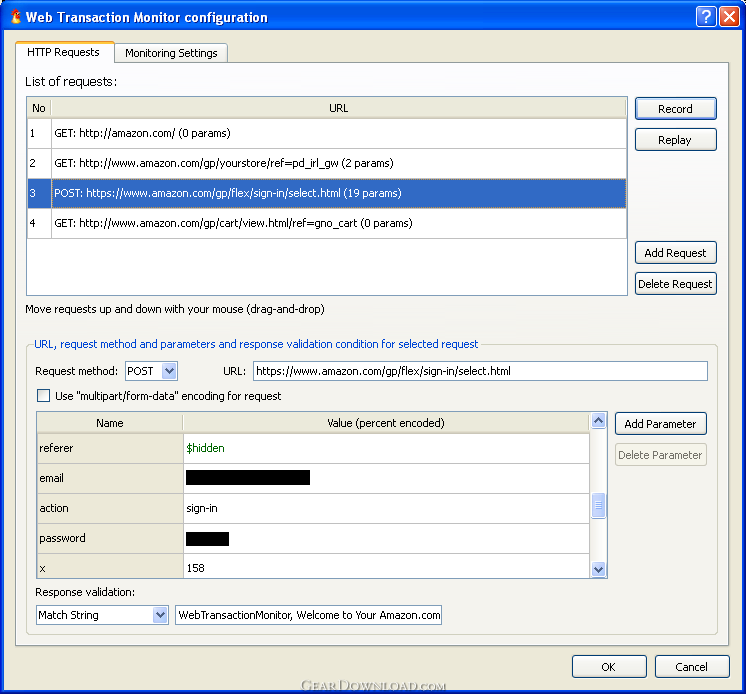Select the action parameter name cell

pyautogui.click(x=110, y=508)
